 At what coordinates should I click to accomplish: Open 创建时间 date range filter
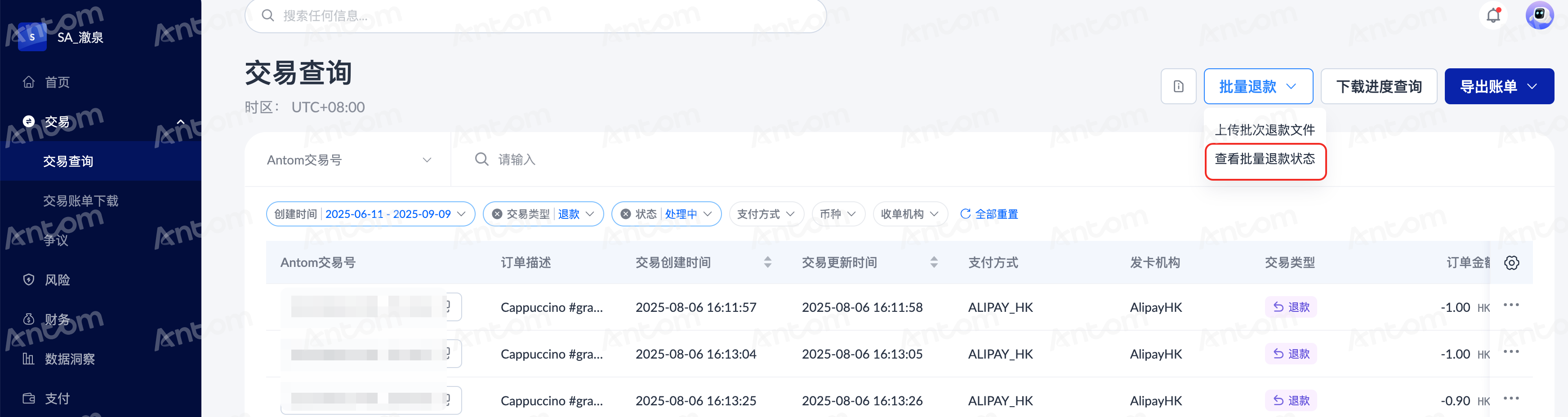371,214
